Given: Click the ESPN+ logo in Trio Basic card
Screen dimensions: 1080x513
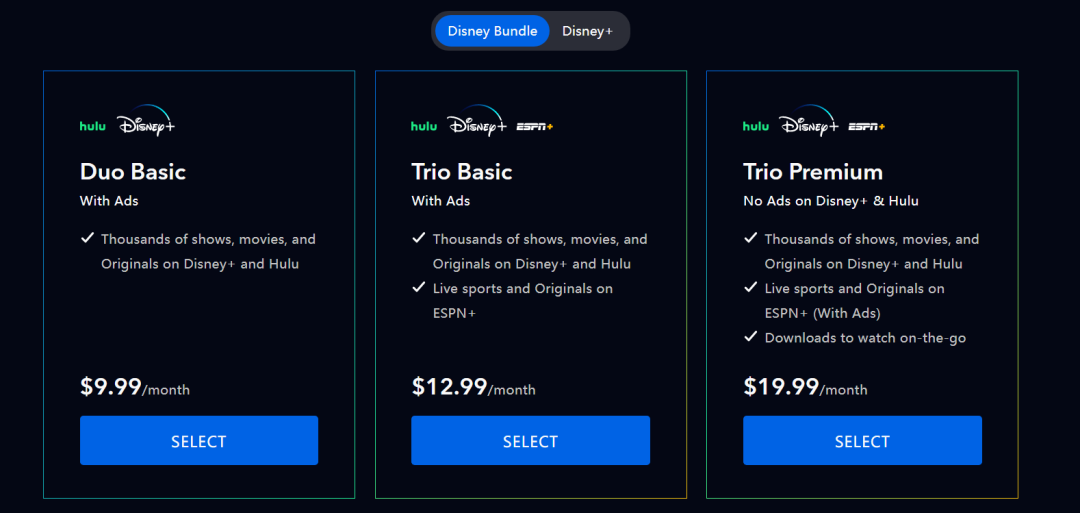Looking at the screenshot, I should pyautogui.click(x=534, y=127).
